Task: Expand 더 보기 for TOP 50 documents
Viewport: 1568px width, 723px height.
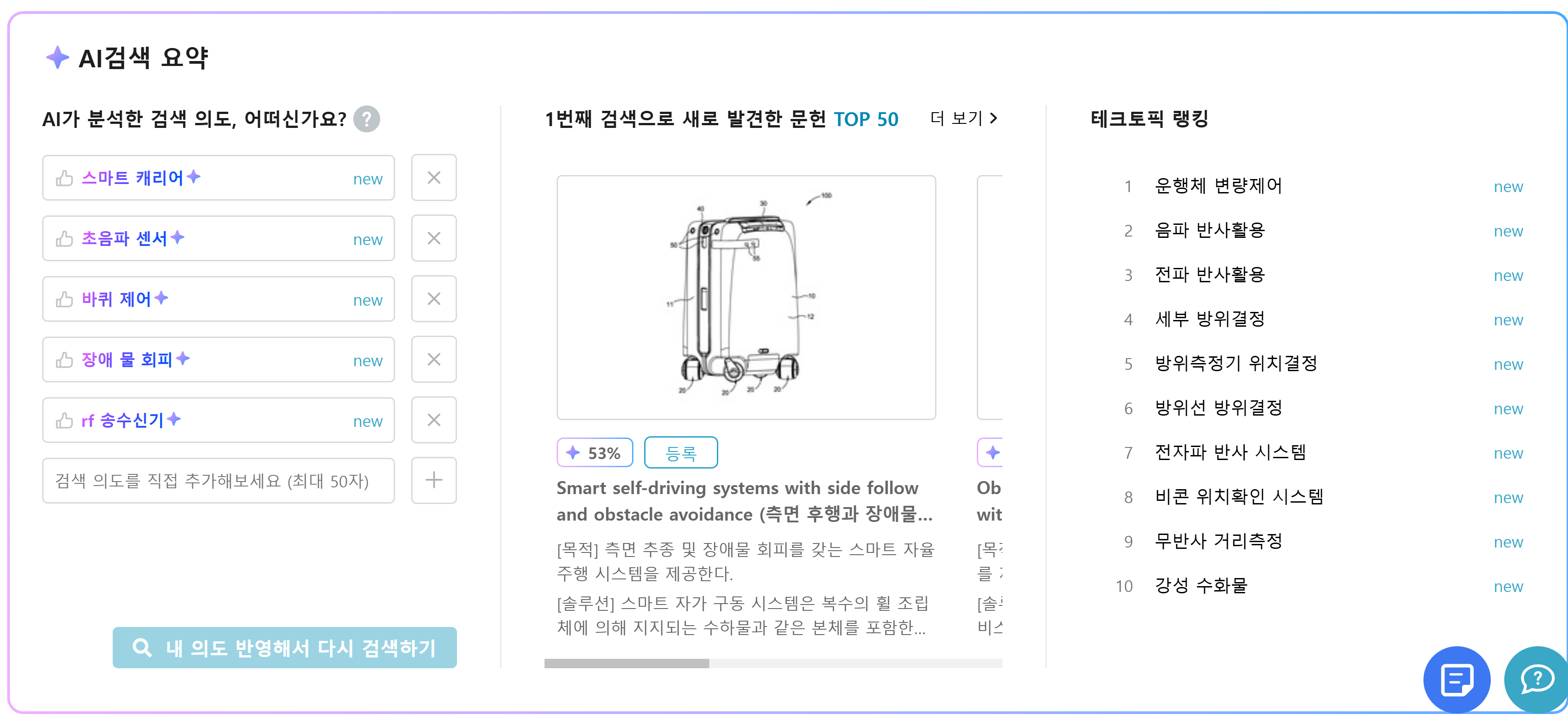Action: [964, 118]
